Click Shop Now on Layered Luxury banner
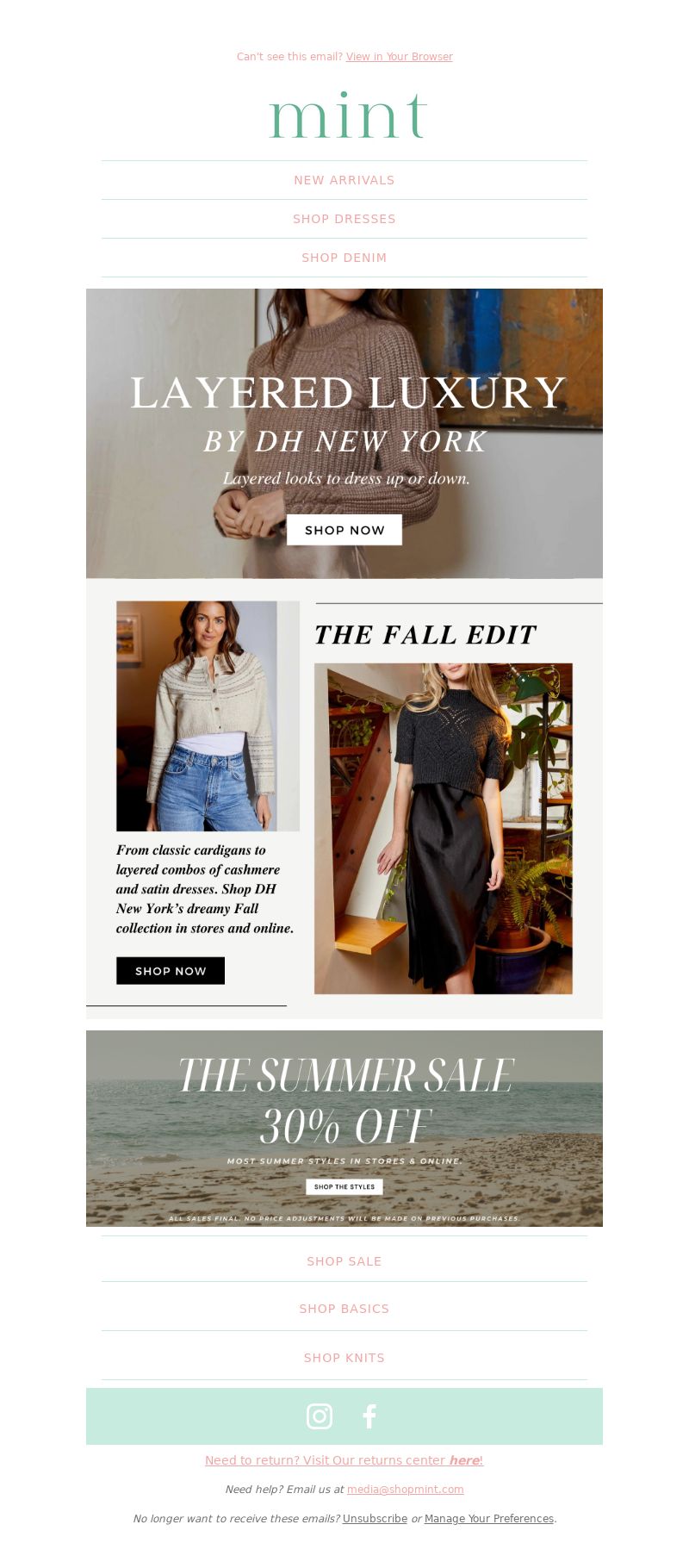Image resolution: width=689 pixels, height=1568 pixels. (344, 530)
